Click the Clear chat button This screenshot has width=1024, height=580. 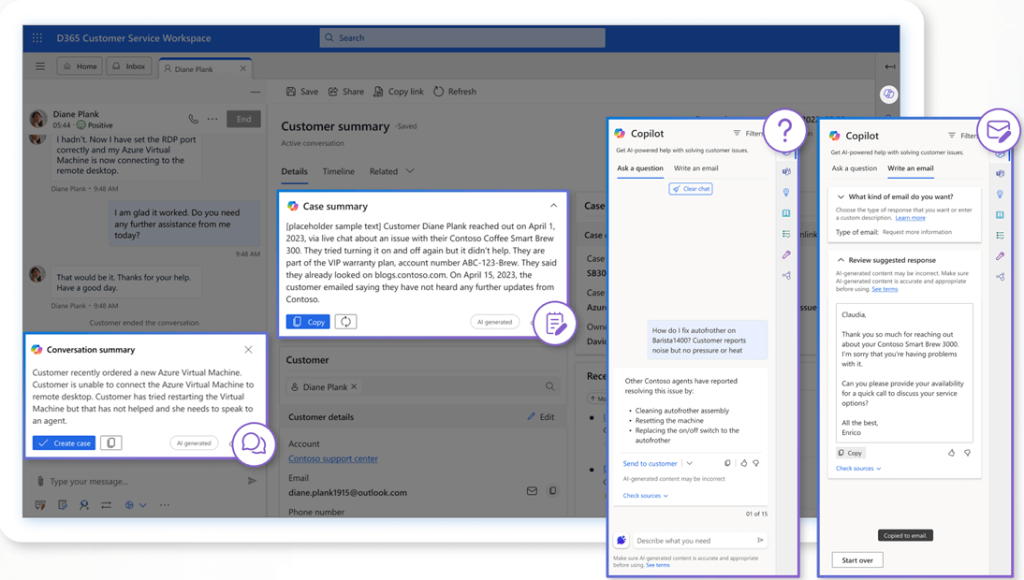click(x=691, y=189)
